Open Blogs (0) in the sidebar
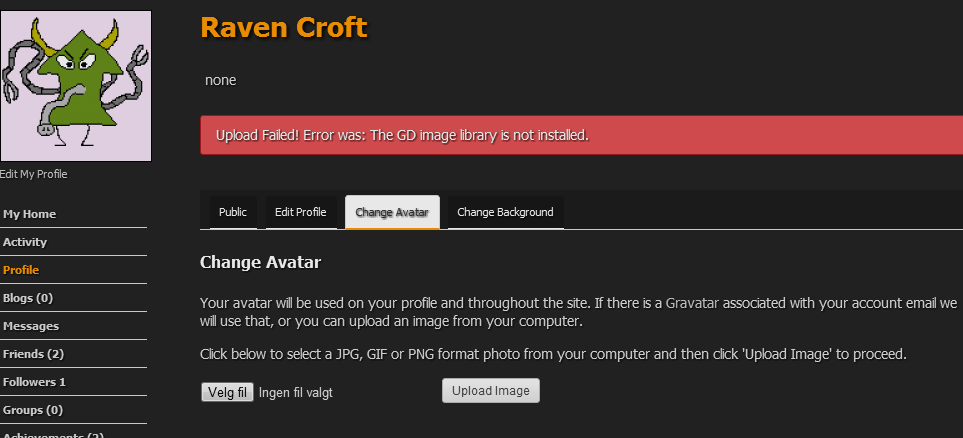This screenshot has height=438, width=963. [28, 298]
